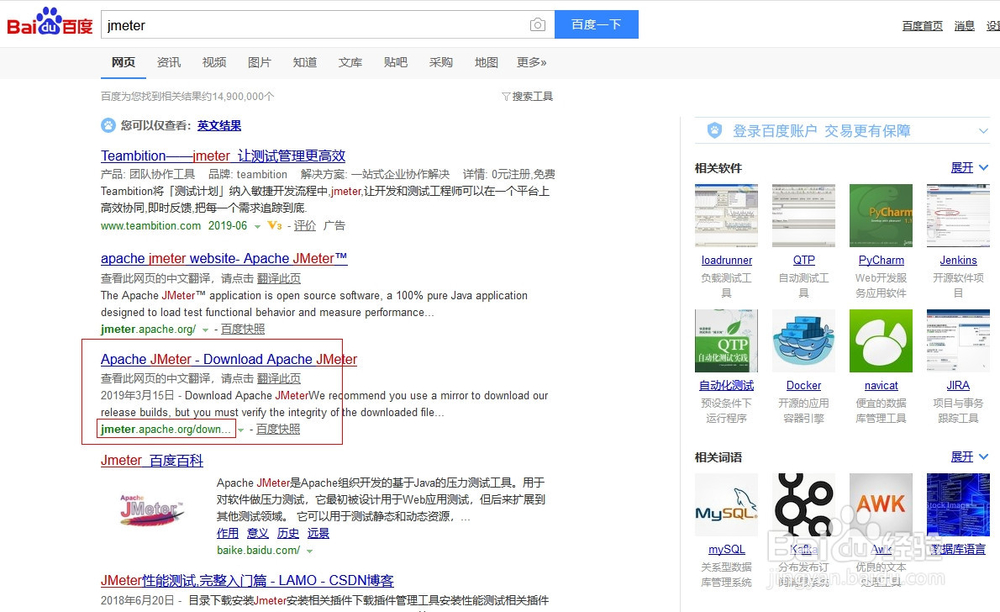
Task: Open the Jmeter_百度百科 result title
Action: (x=152, y=460)
